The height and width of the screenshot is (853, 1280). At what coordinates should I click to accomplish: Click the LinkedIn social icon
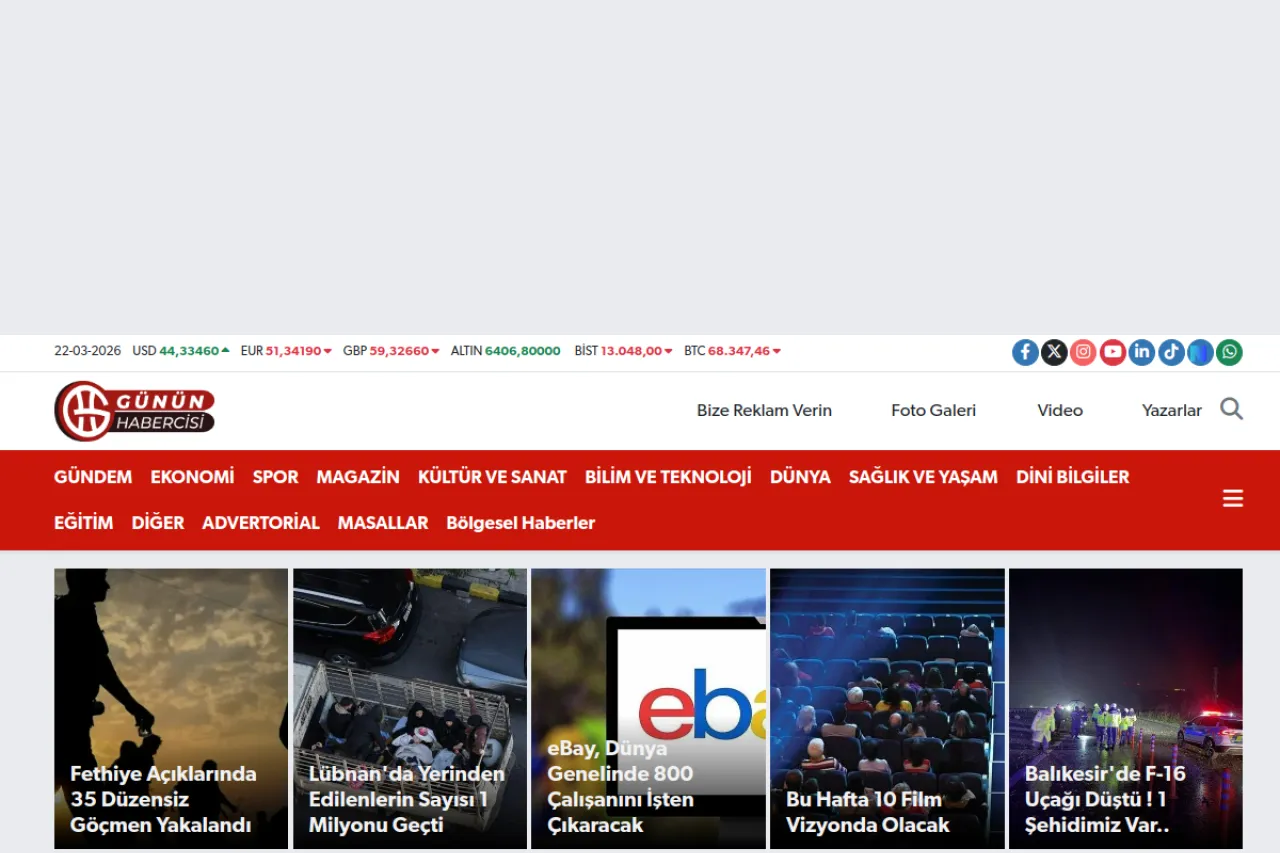click(x=1141, y=352)
